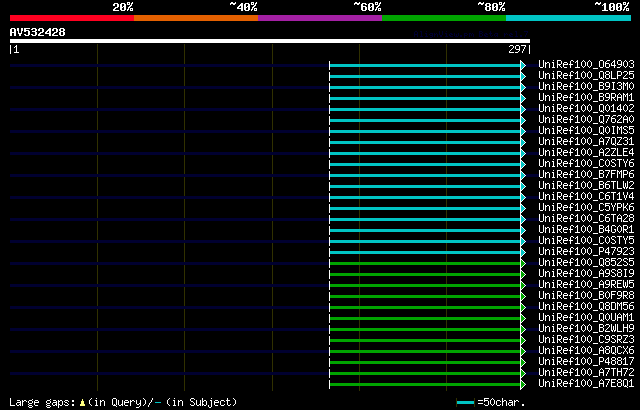Select the UniRef100_Q0IMS5 label
Viewport: 640px width, 410px height.
pyautogui.click(x=587, y=131)
